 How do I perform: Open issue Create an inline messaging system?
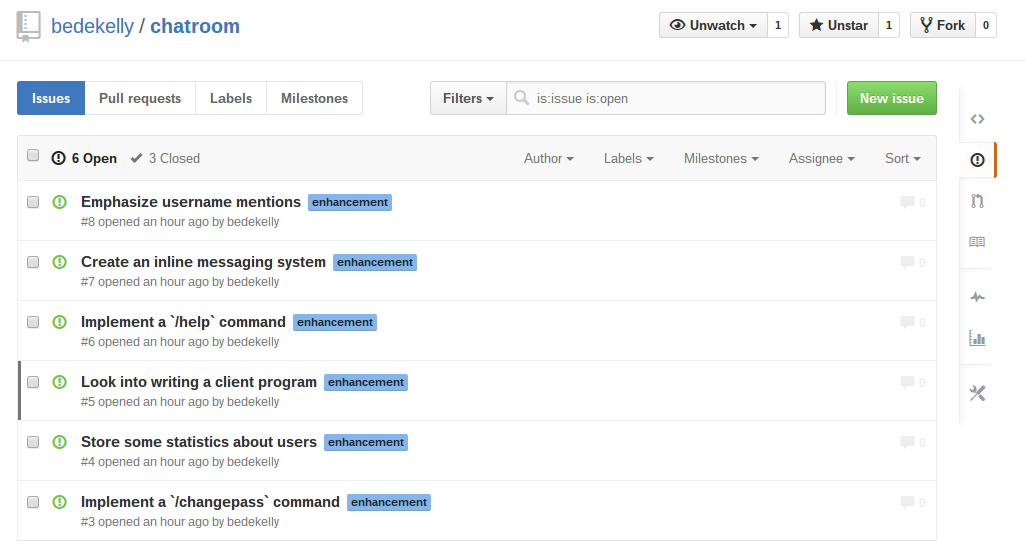[203, 262]
